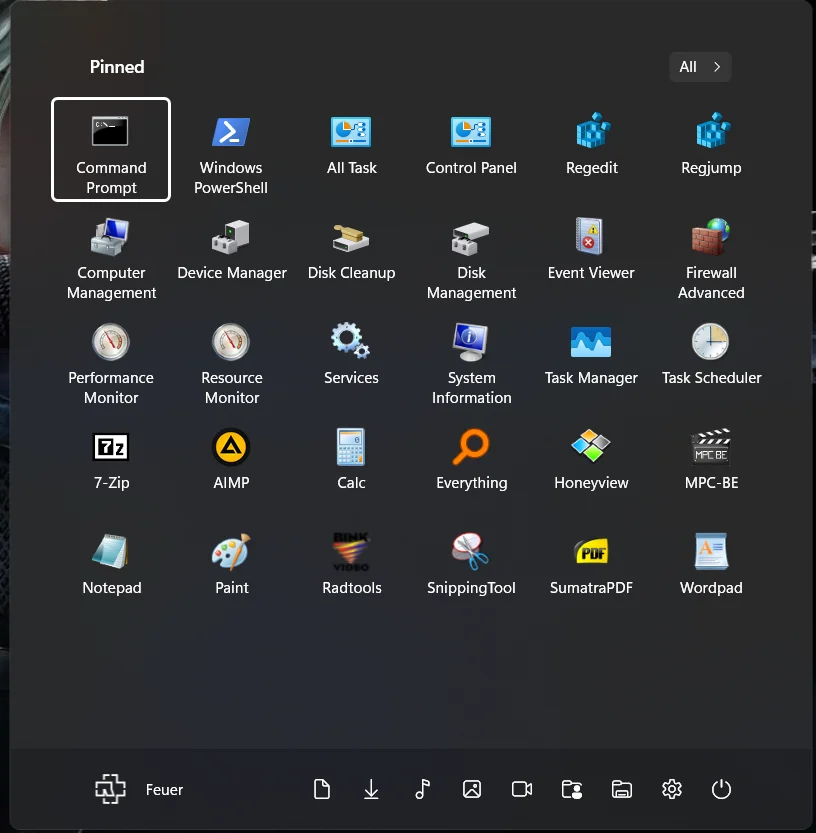Open Honeyview image viewer
816x833 pixels.
pos(591,465)
